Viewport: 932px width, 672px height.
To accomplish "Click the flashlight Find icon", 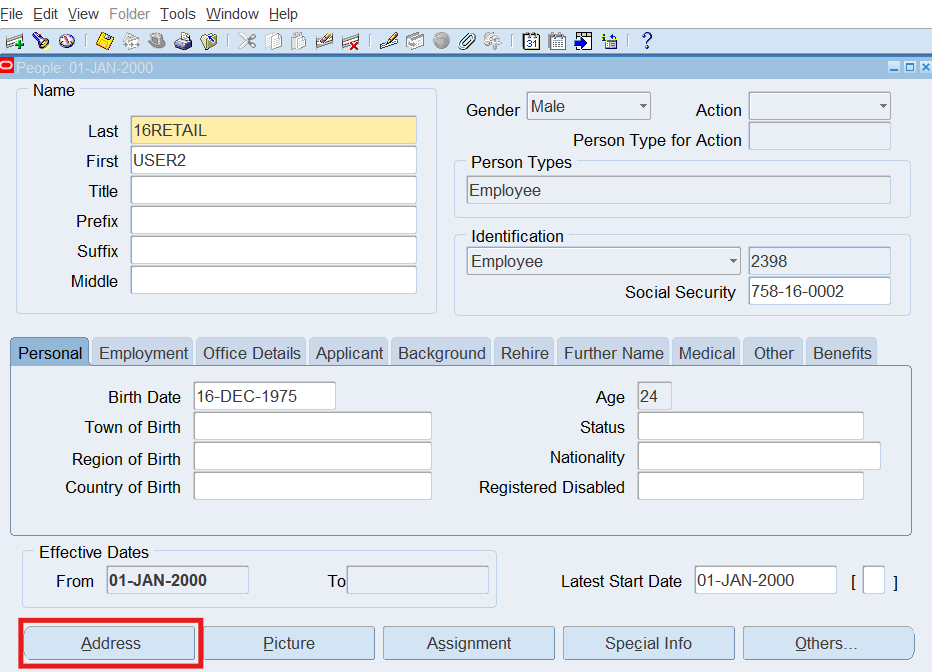I will point(41,41).
